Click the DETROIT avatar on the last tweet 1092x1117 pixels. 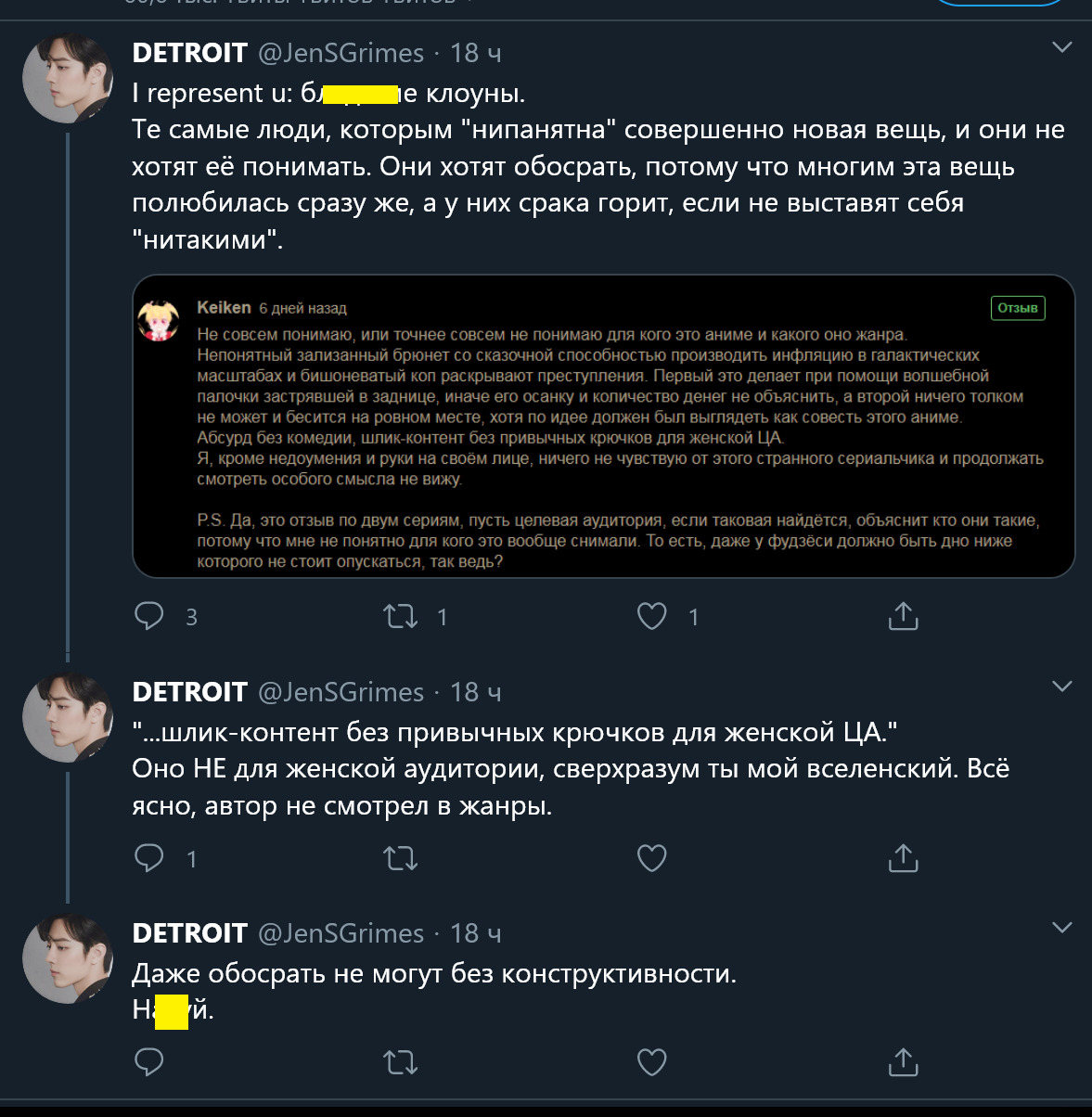click(68, 959)
